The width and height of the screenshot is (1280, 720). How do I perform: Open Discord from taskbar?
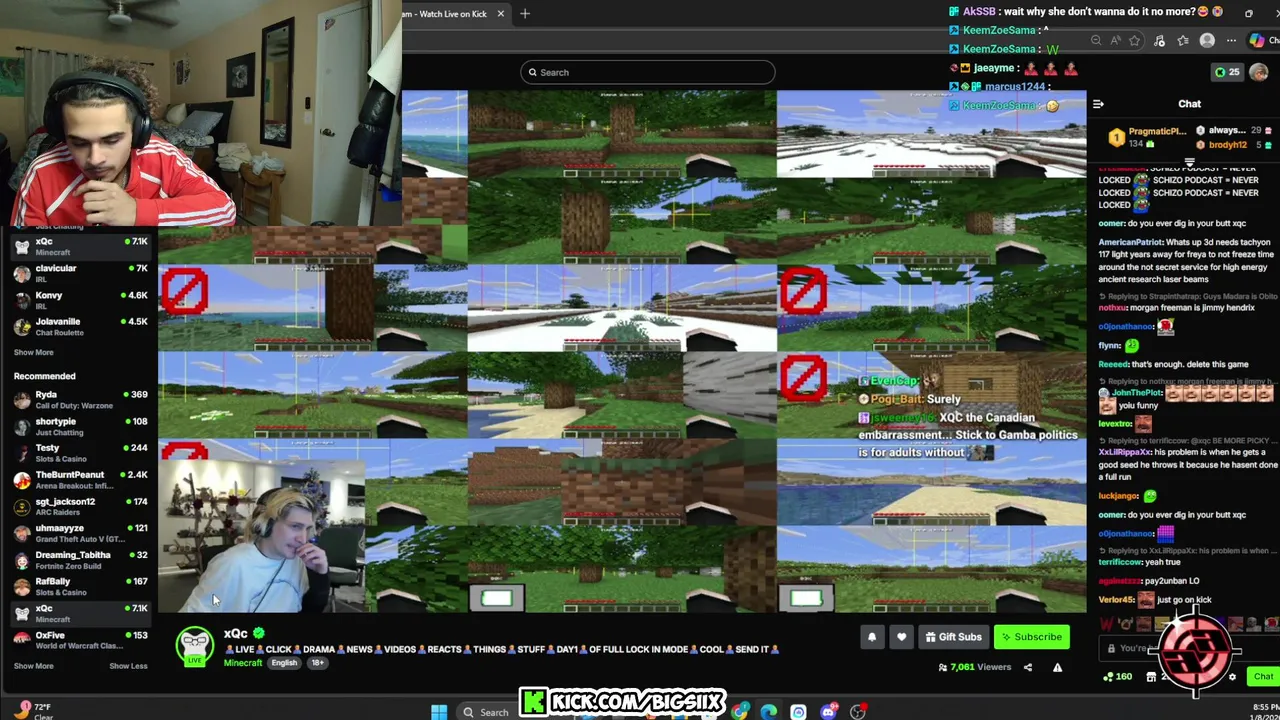click(x=828, y=712)
